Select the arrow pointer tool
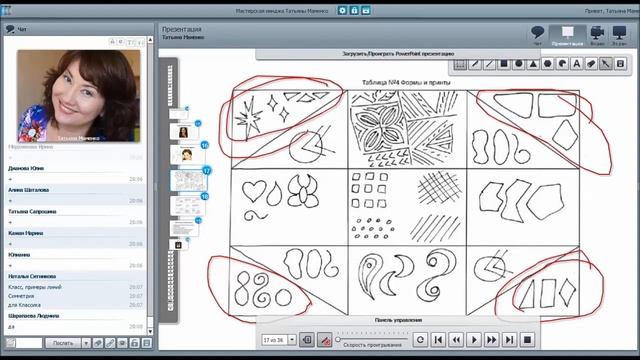The image size is (640, 360). point(606,64)
